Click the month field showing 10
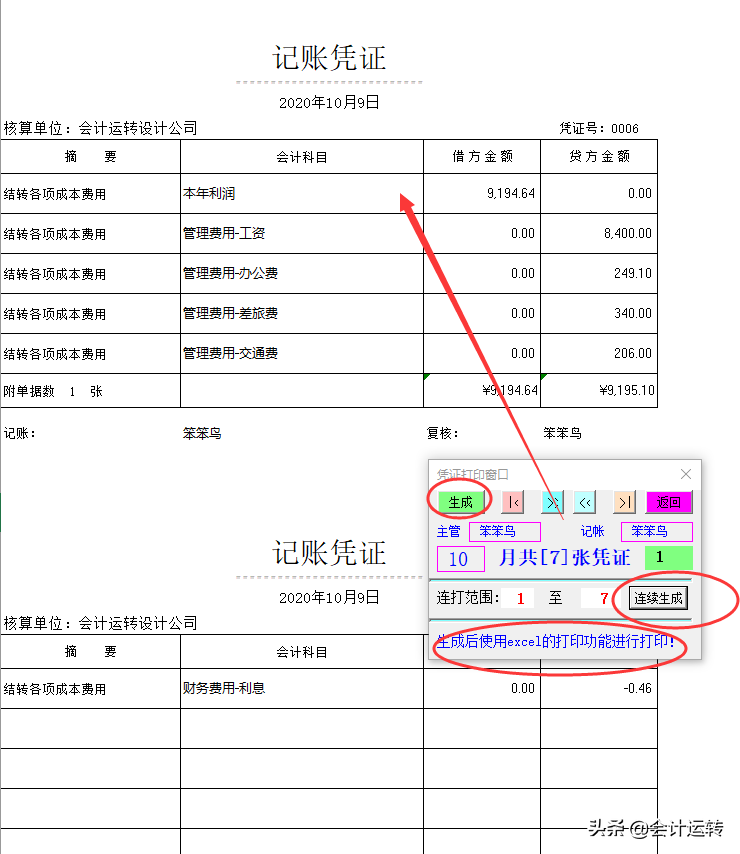This screenshot has width=740, height=854. click(461, 559)
